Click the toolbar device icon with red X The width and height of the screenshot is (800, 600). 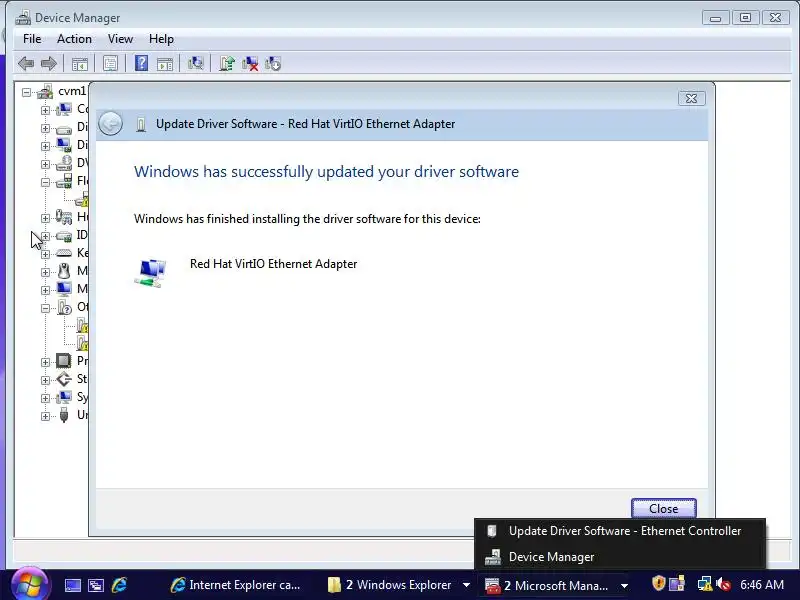[250, 63]
